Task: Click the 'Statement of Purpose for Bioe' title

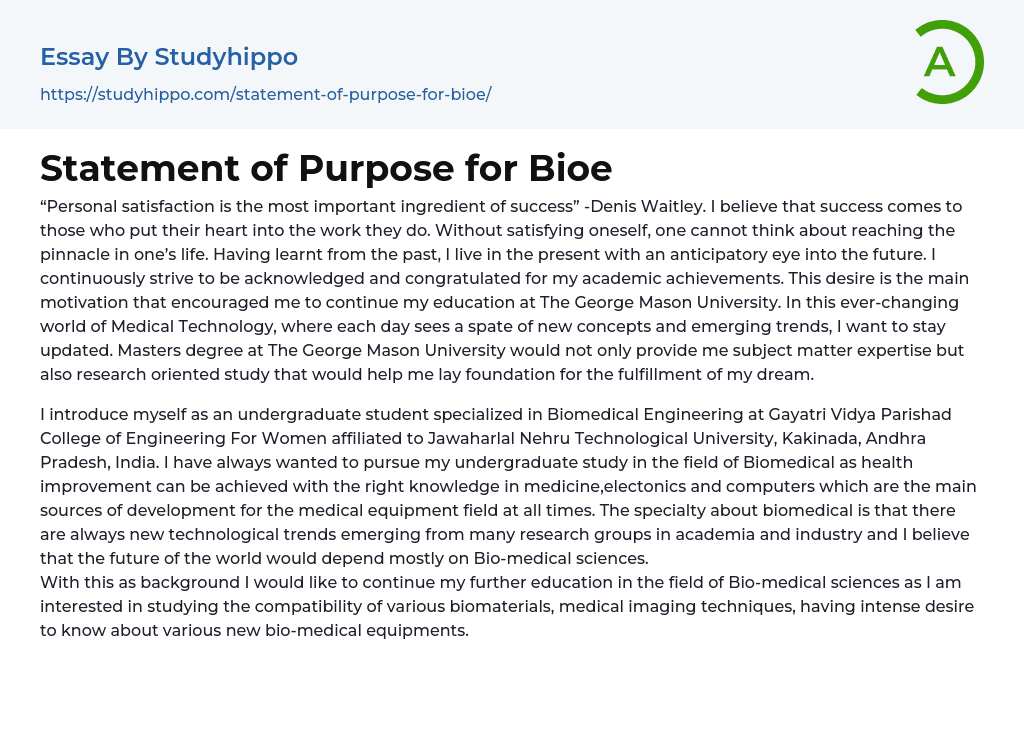Action: pos(326,167)
